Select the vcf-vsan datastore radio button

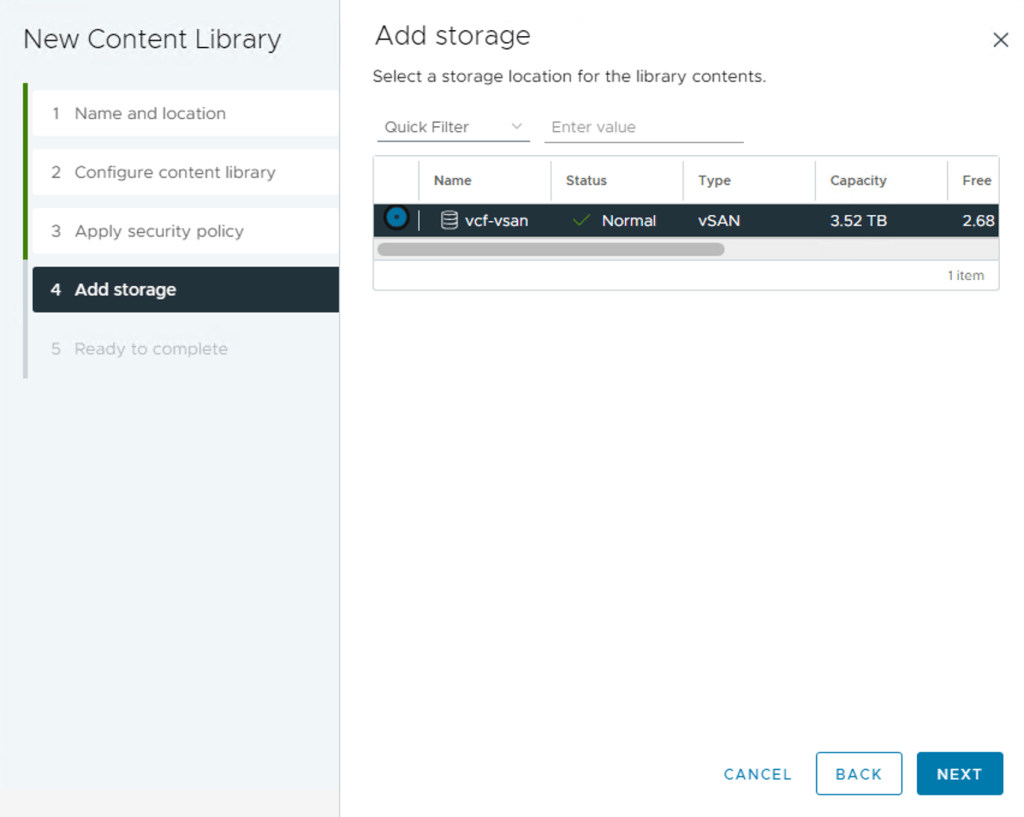tap(396, 218)
